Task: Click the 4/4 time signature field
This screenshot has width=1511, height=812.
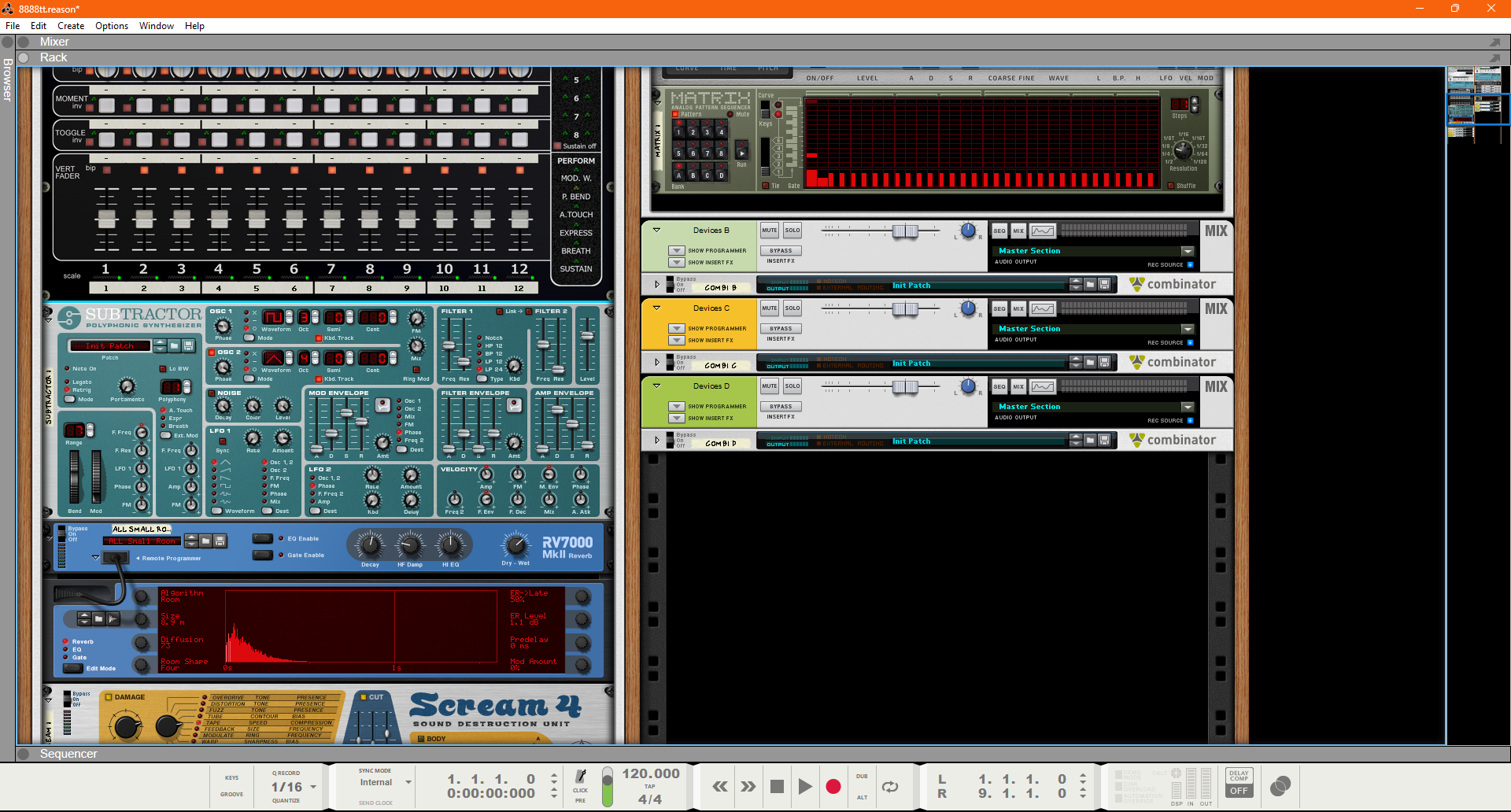Action: (649, 799)
